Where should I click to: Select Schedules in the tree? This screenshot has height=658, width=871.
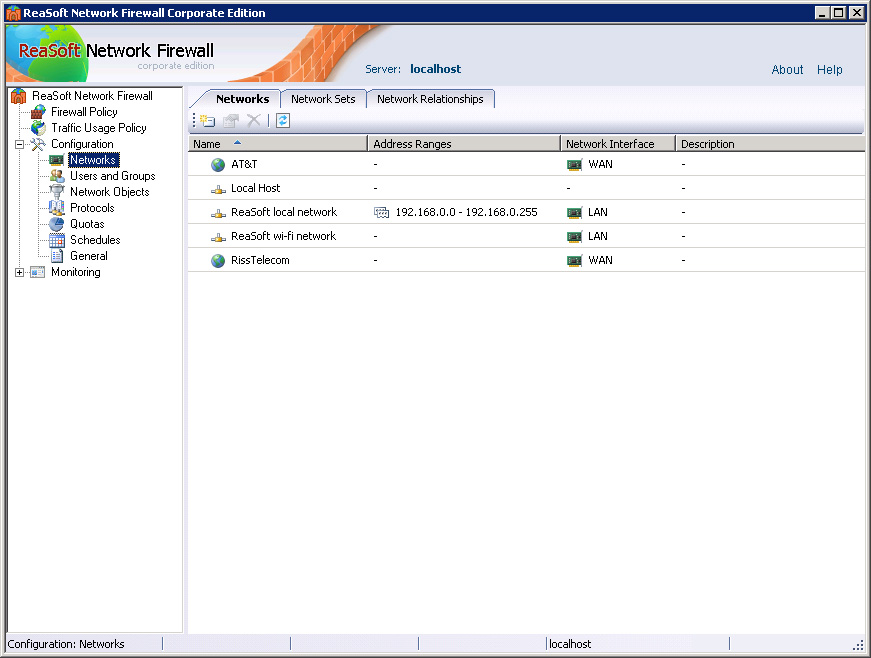95,240
